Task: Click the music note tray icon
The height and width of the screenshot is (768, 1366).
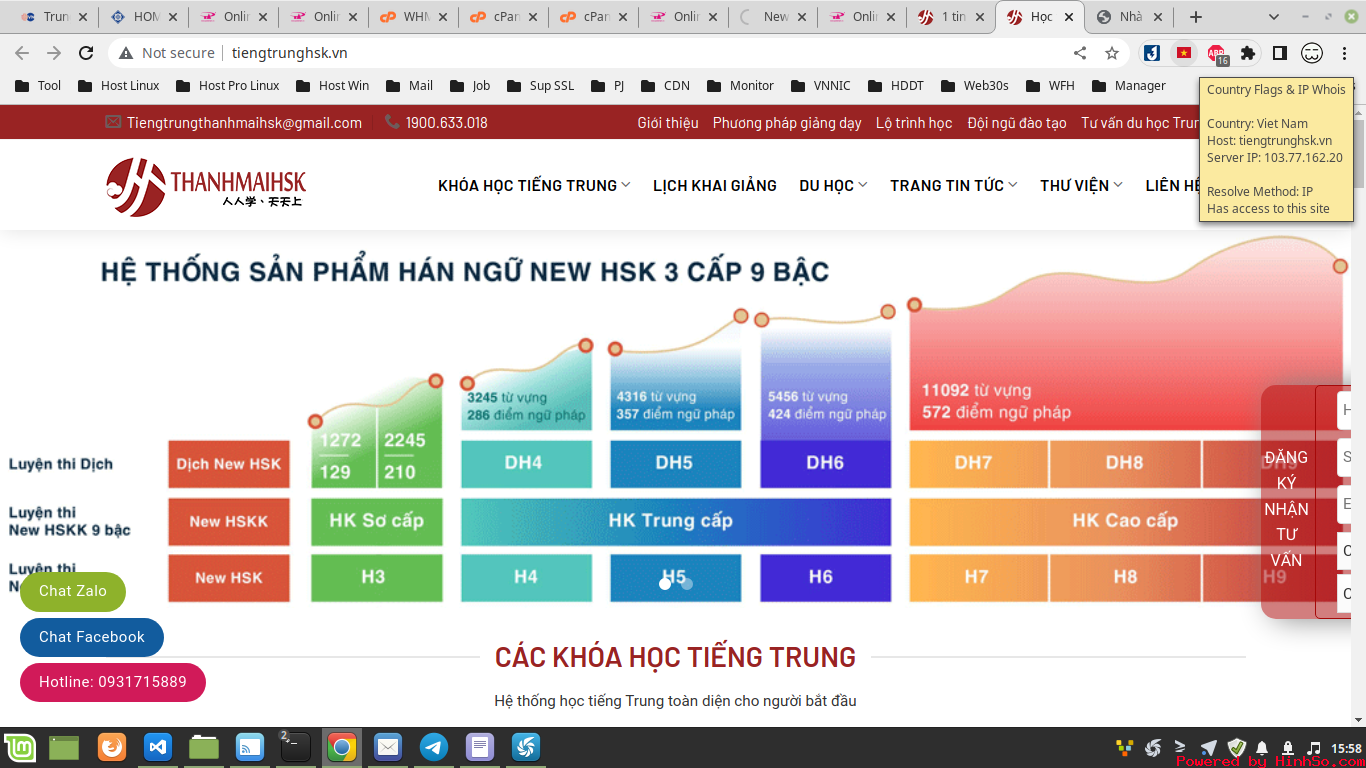Action: coord(1314,748)
